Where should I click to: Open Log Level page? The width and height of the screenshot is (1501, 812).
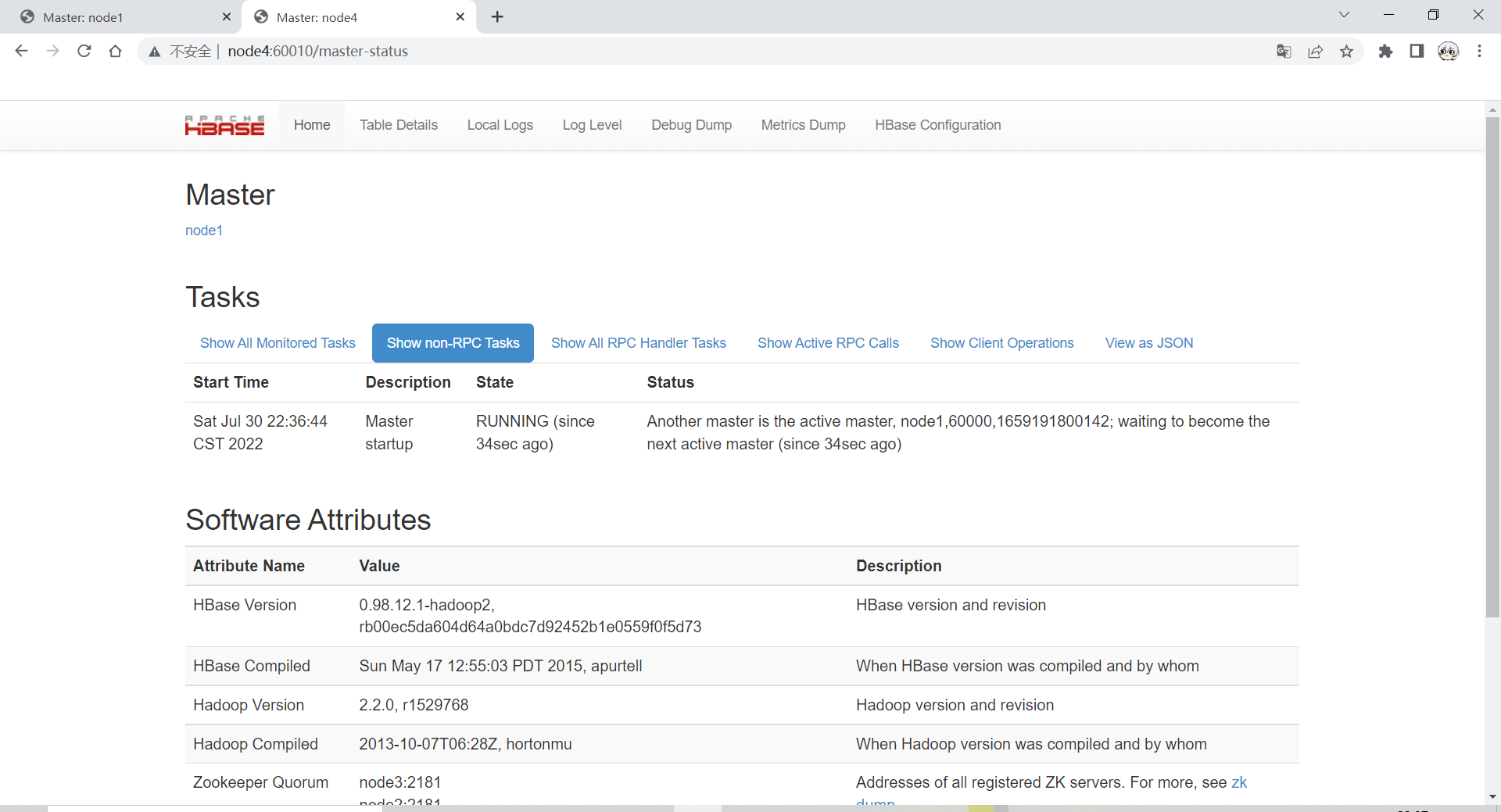coord(593,125)
